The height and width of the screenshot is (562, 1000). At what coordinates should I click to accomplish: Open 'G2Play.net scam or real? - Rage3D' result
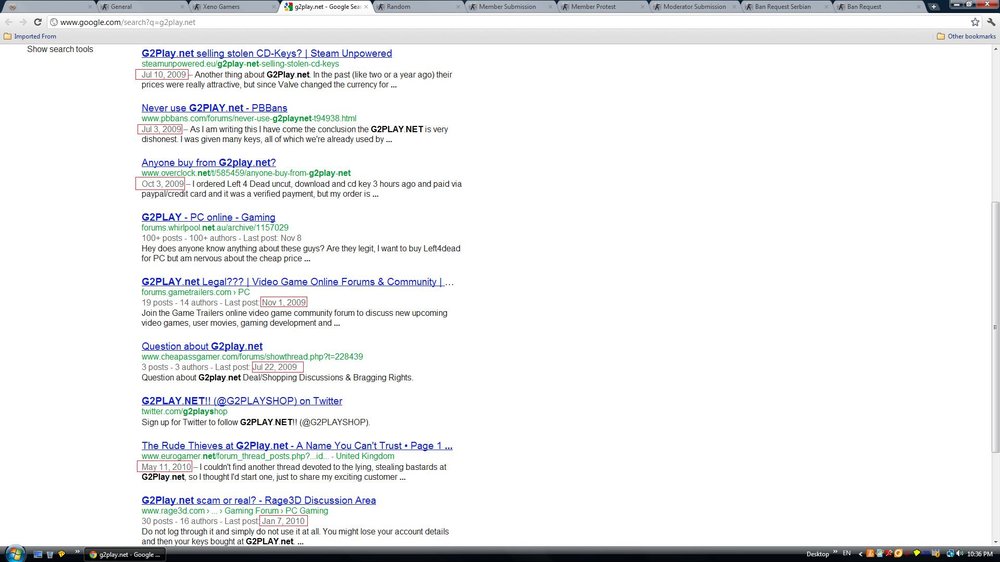point(258,501)
